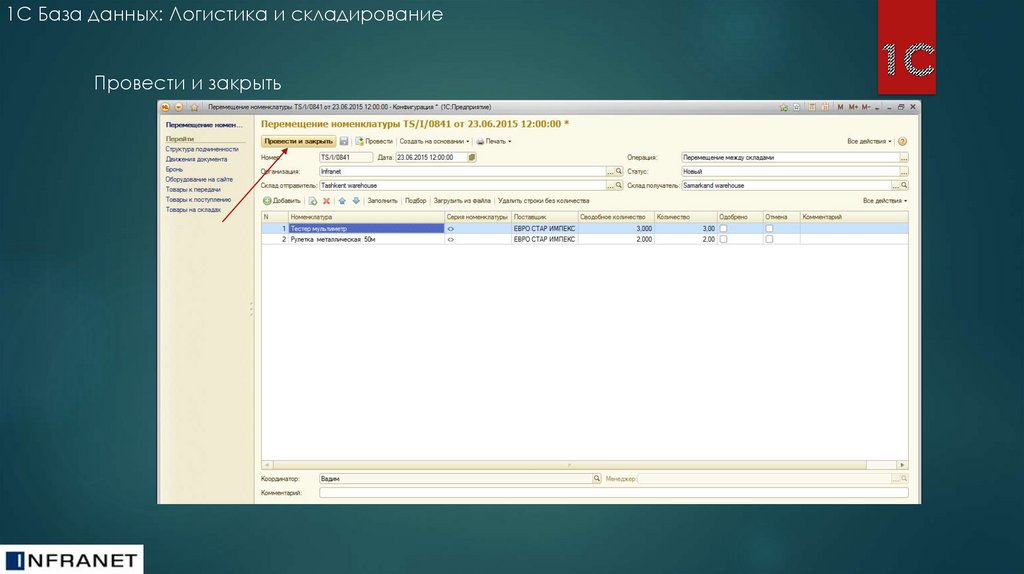Viewport: 1024px width, 574px height.
Task: Click the Провести post button
Action: pyautogui.click(x=374, y=141)
